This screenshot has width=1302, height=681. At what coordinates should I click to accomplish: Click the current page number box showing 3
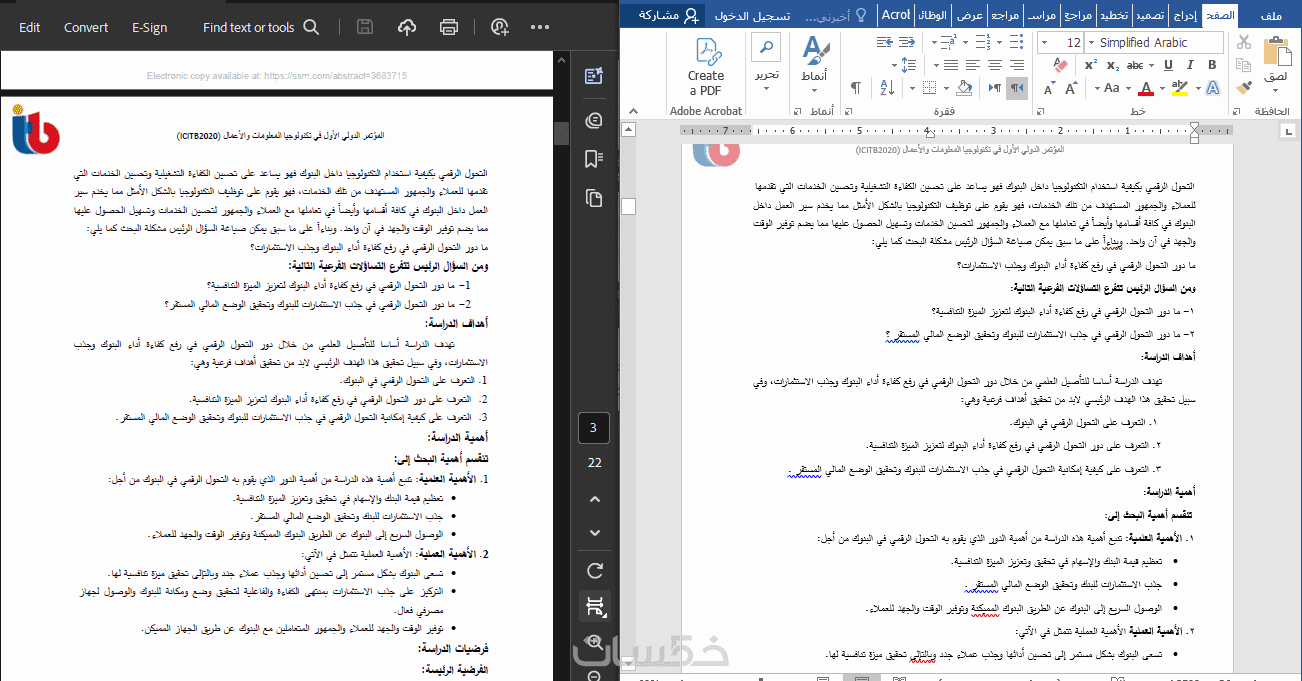[594, 428]
